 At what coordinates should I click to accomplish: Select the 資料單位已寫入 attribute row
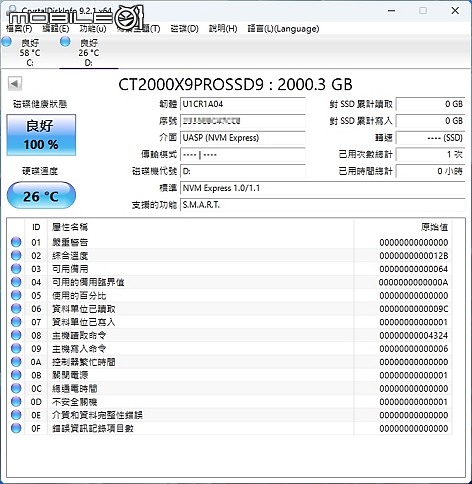(x=230, y=322)
